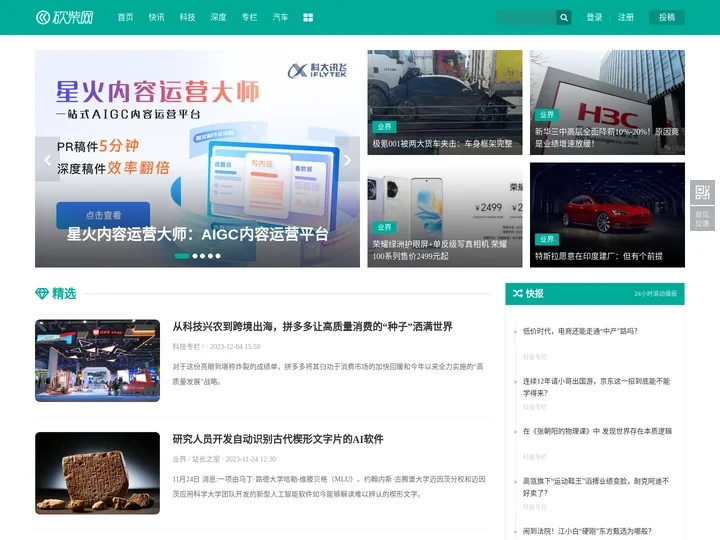Image resolution: width=720 pixels, height=540 pixels.
Task: Click the 精选 diamond icon
Action: point(42,293)
